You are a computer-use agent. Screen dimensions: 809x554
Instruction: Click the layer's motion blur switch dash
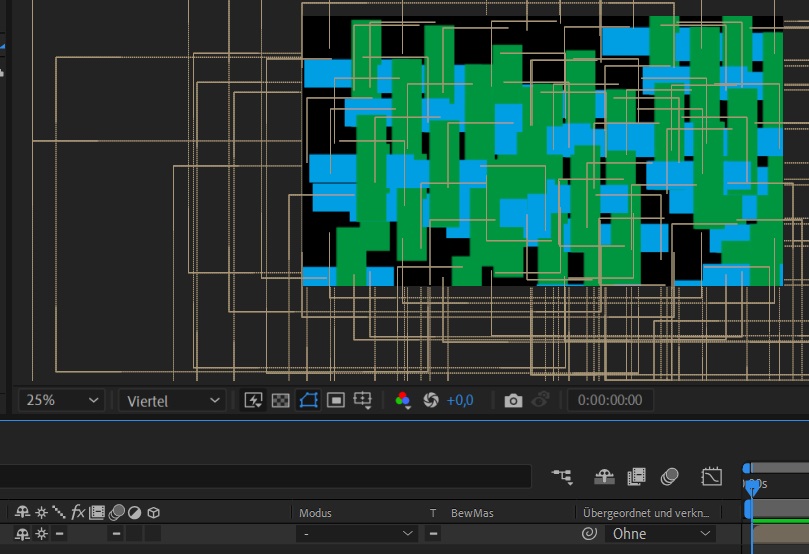[x=117, y=533]
